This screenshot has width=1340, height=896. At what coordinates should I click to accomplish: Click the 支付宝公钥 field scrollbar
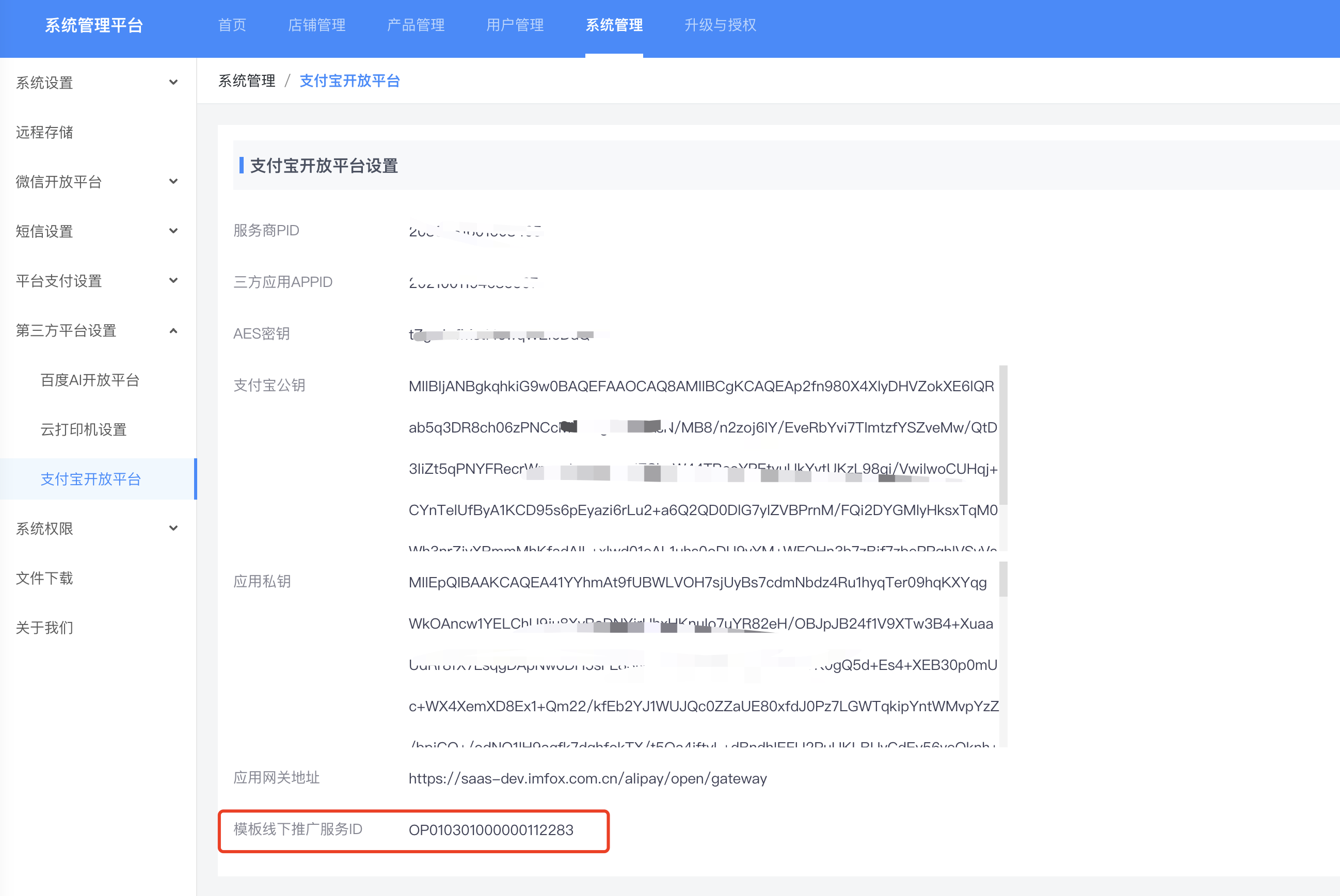coord(1003,434)
